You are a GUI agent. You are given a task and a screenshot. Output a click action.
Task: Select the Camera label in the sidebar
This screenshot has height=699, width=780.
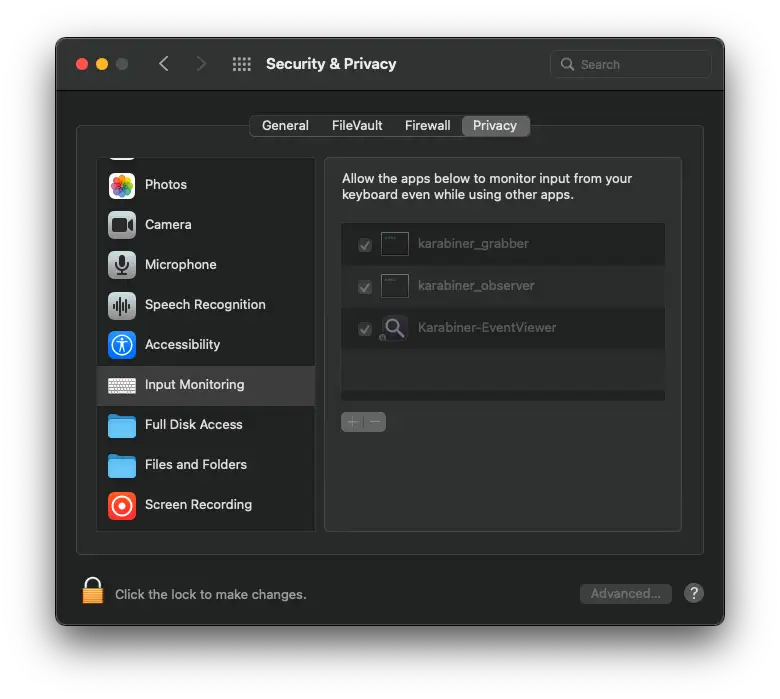tap(168, 224)
